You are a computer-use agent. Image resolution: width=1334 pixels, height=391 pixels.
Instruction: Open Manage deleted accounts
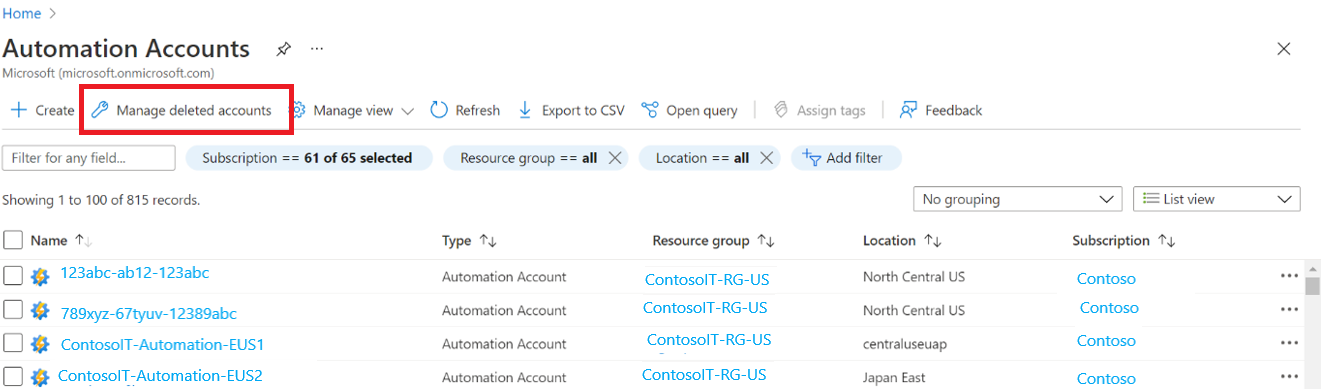pos(182,110)
